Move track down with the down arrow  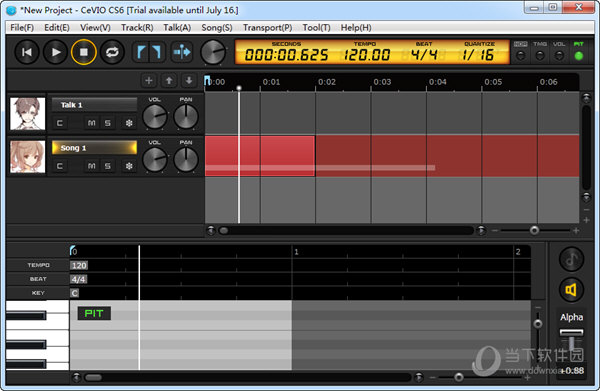(x=189, y=81)
